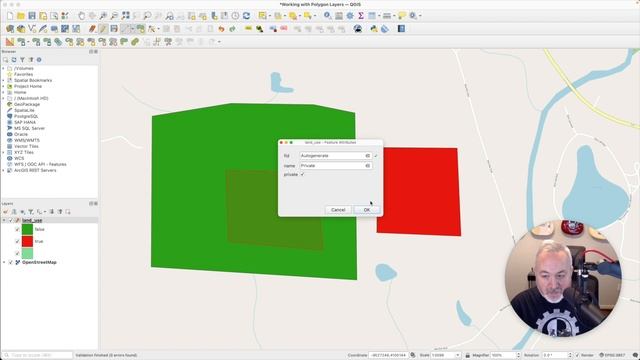The image size is (640, 360).
Task: Open the Data Source Manager icon
Action: [x=10, y=29]
